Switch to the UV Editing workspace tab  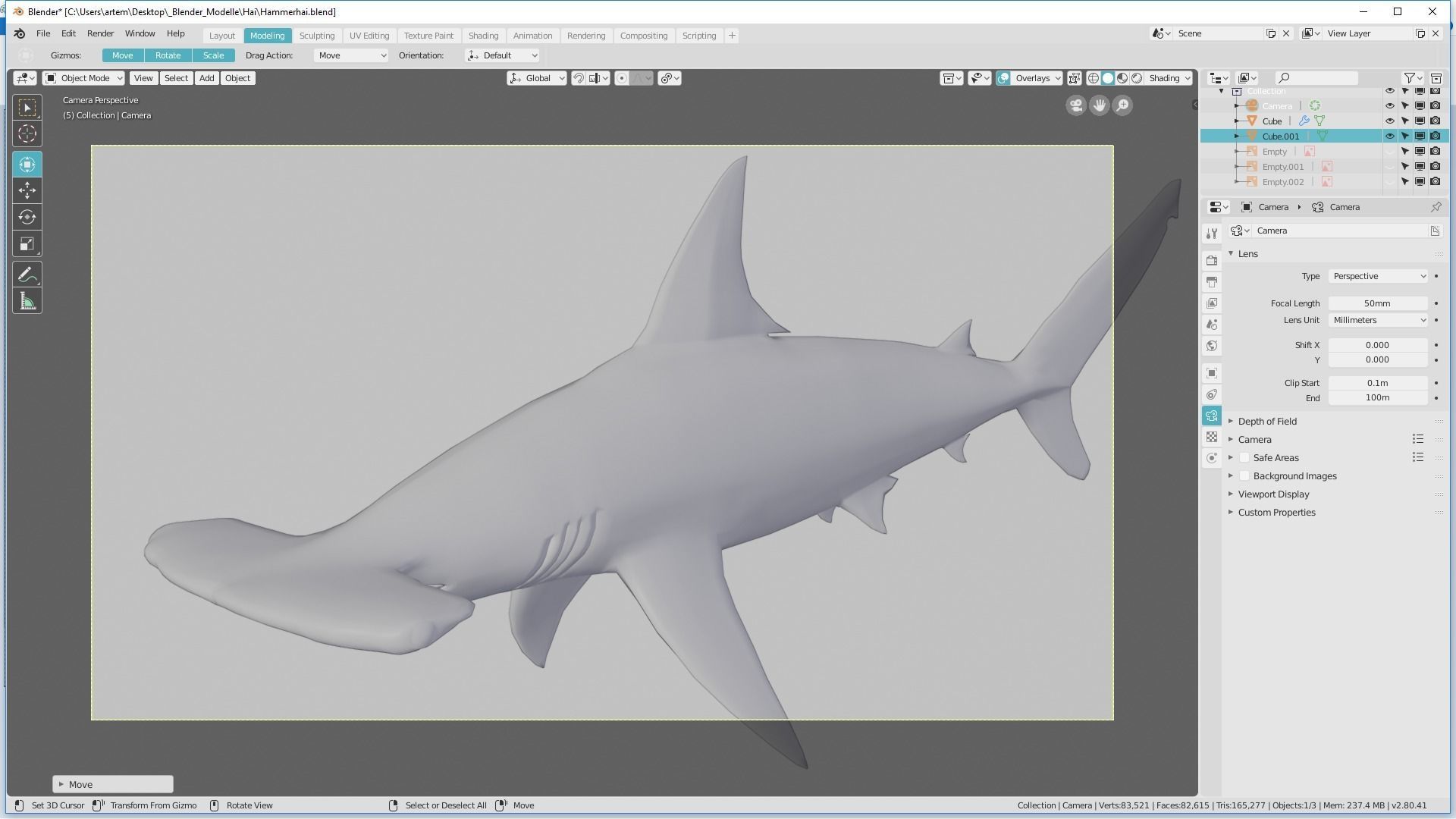pyautogui.click(x=369, y=36)
